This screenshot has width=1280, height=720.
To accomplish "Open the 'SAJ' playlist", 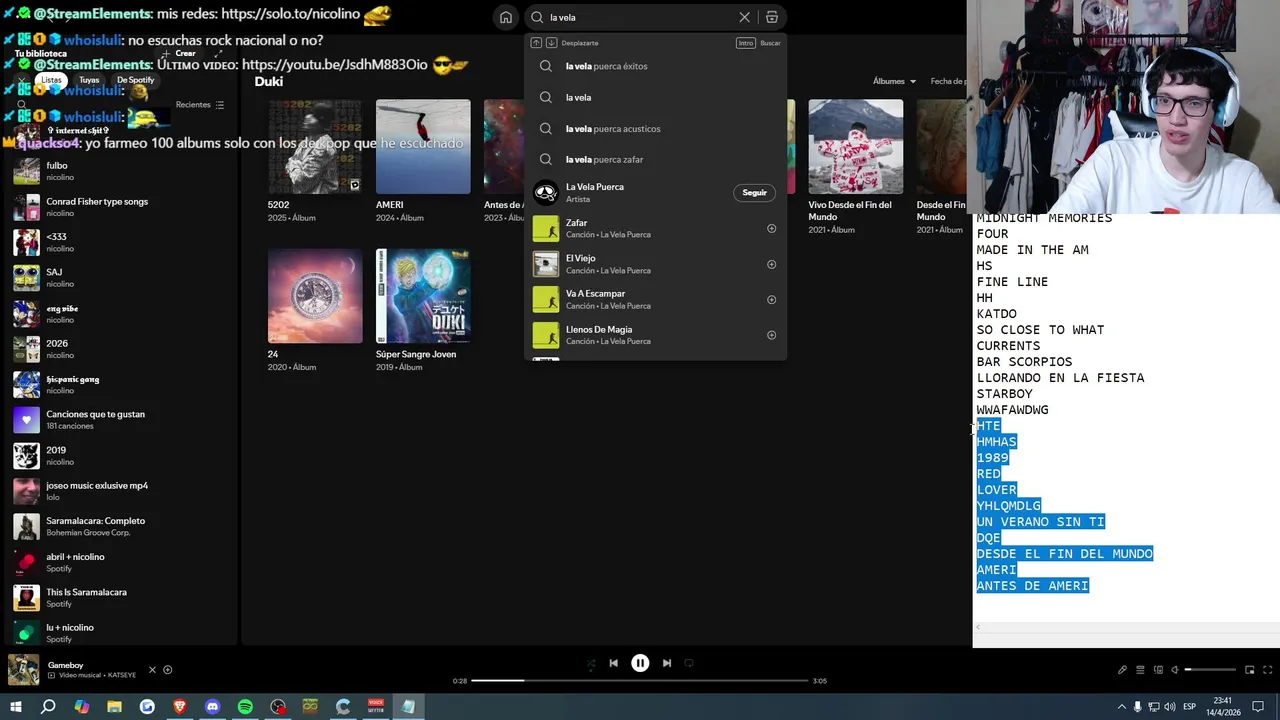I will [120, 278].
